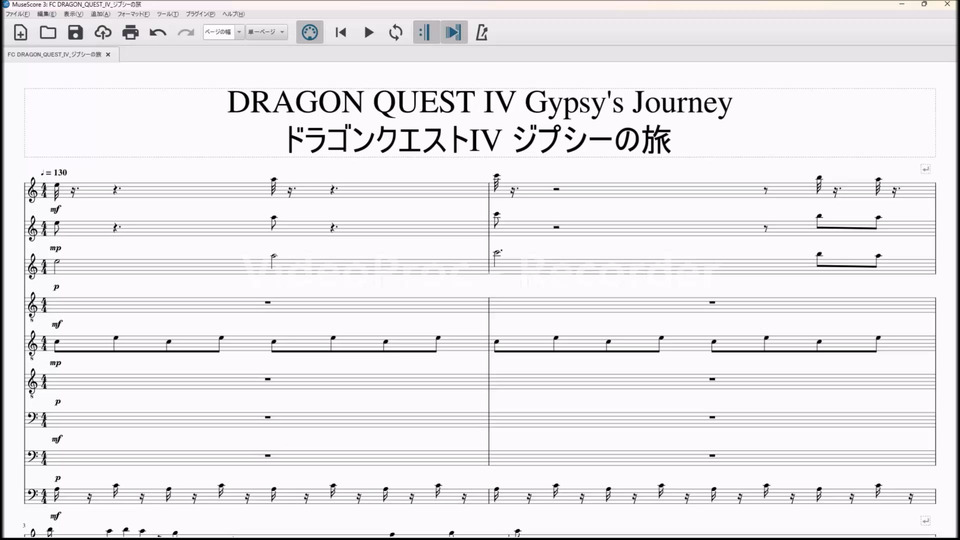Screen dimensions: 960x540
Task: Open the 編集 menu
Action: [x=47, y=14]
